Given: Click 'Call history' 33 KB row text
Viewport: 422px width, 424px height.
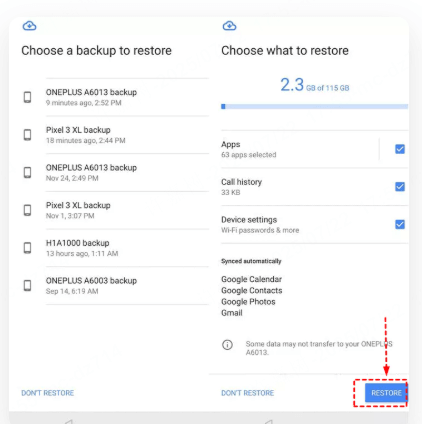Looking at the screenshot, I should pos(241,187).
